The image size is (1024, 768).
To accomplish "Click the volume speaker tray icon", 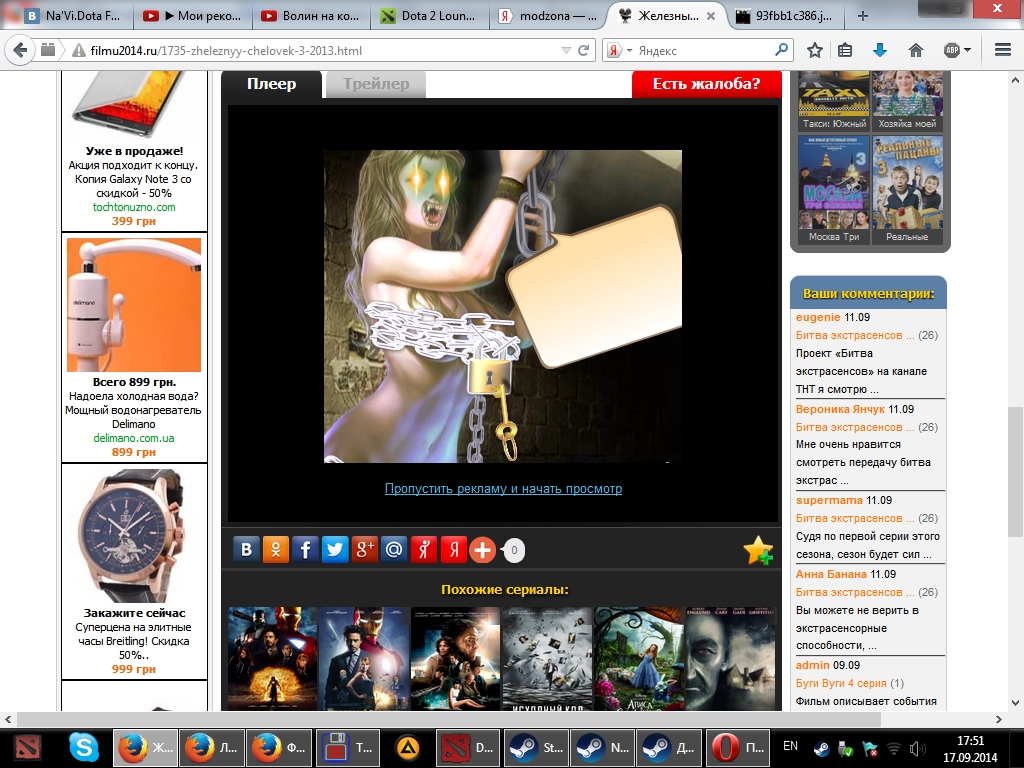I will click(917, 748).
